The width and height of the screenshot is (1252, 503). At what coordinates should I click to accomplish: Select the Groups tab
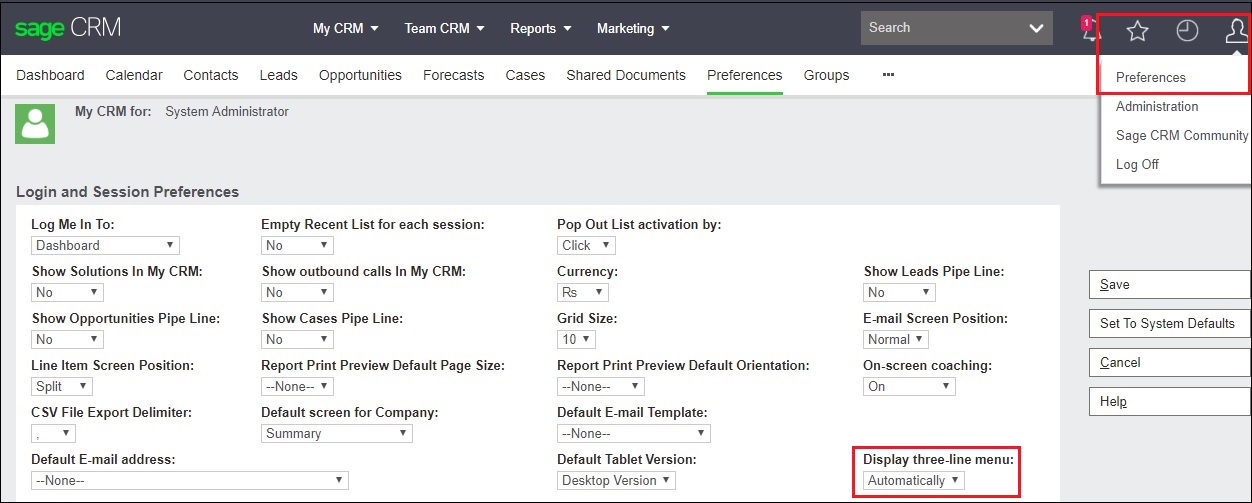pos(826,75)
